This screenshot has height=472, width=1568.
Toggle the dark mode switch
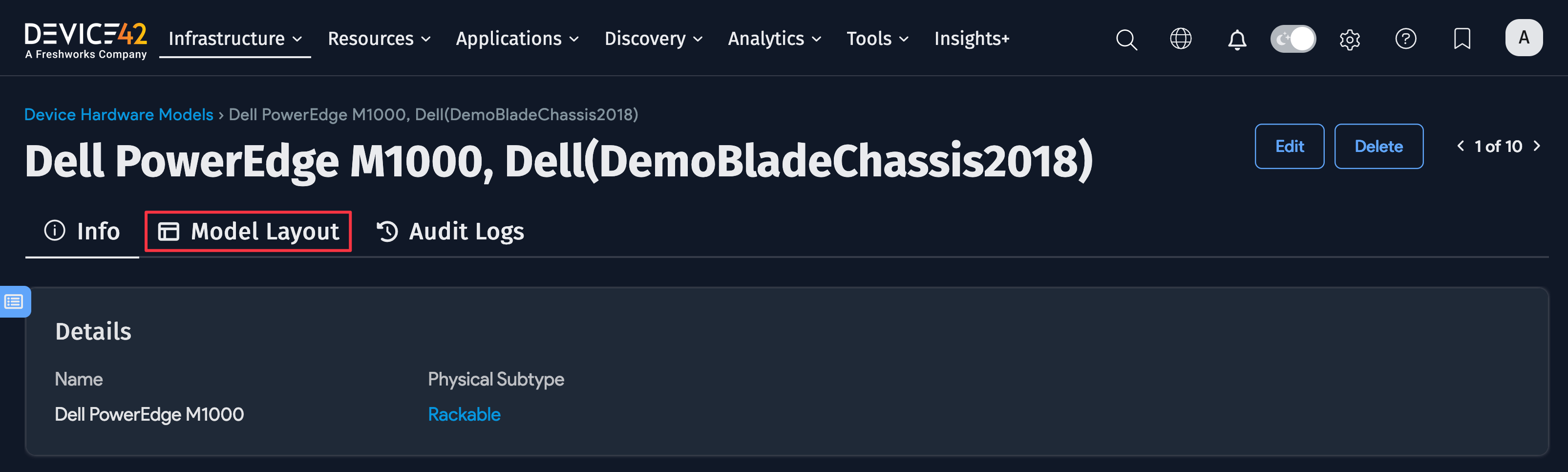(x=1293, y=39)
